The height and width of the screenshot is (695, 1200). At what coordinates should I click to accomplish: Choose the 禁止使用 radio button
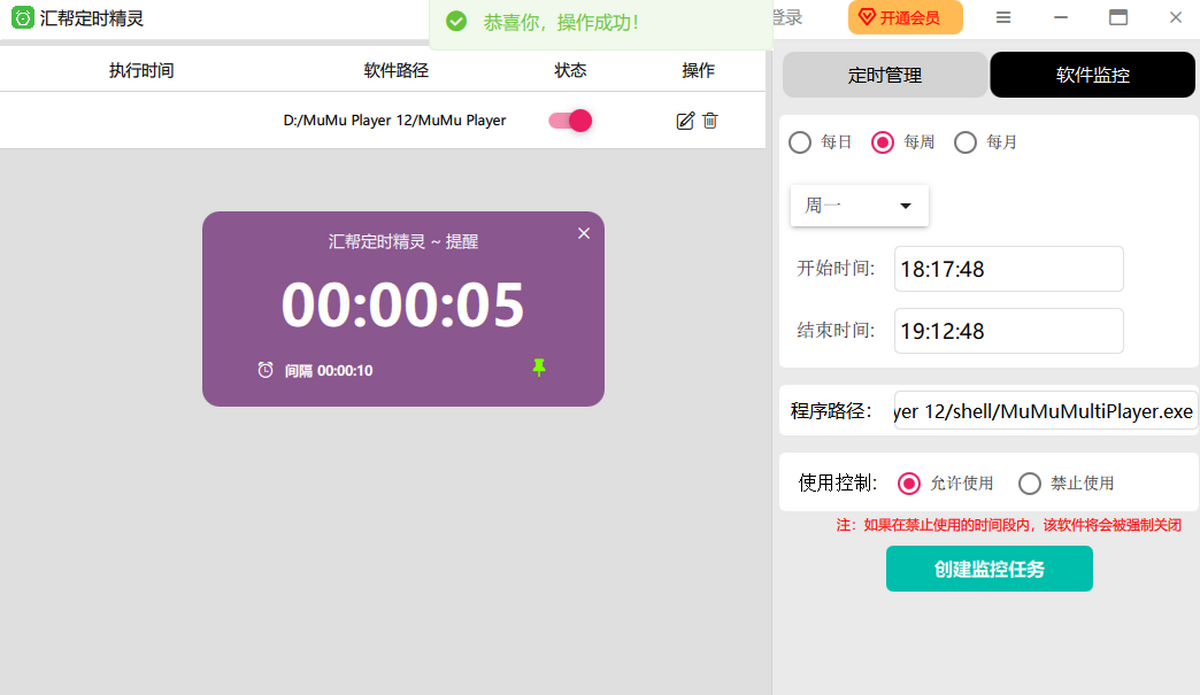[x=1029, y=484]
